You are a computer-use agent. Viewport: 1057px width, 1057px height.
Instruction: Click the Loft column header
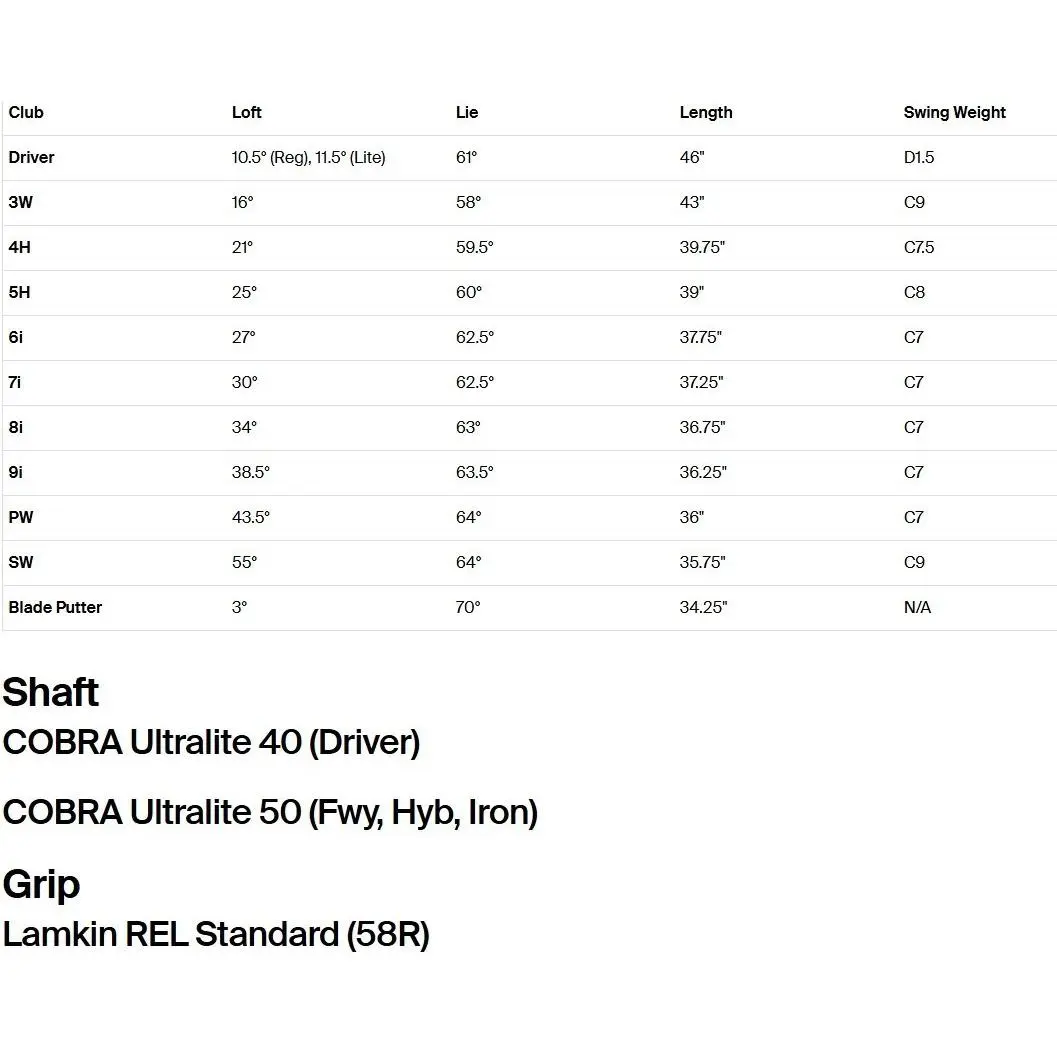[x=246, y=113]
